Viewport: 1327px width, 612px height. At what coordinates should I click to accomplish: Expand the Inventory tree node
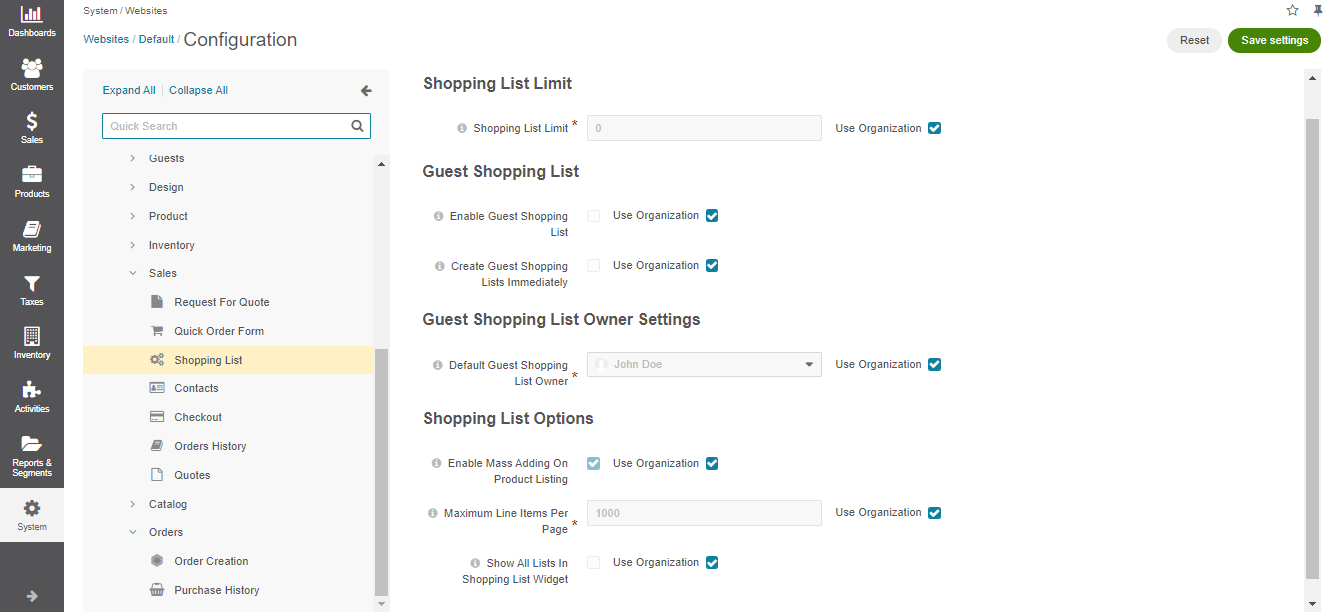(x=133, y=245)
